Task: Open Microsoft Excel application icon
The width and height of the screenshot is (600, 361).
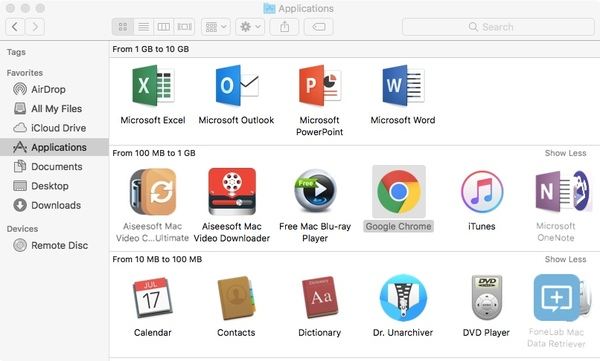Action: point(153,85)
